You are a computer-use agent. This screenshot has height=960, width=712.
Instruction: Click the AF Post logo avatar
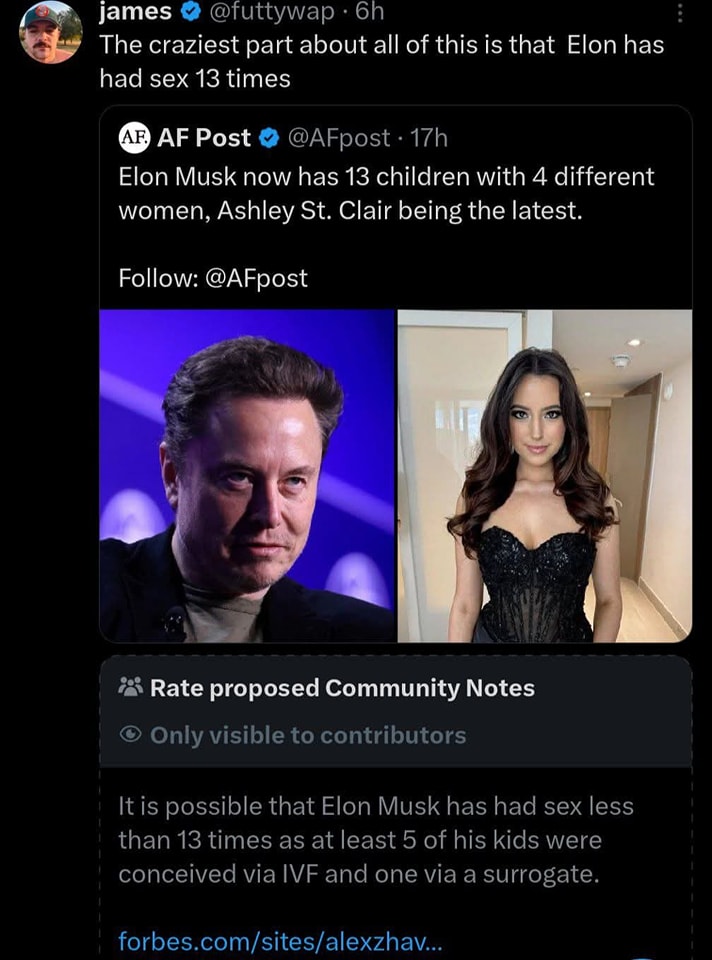click(134, 138)
